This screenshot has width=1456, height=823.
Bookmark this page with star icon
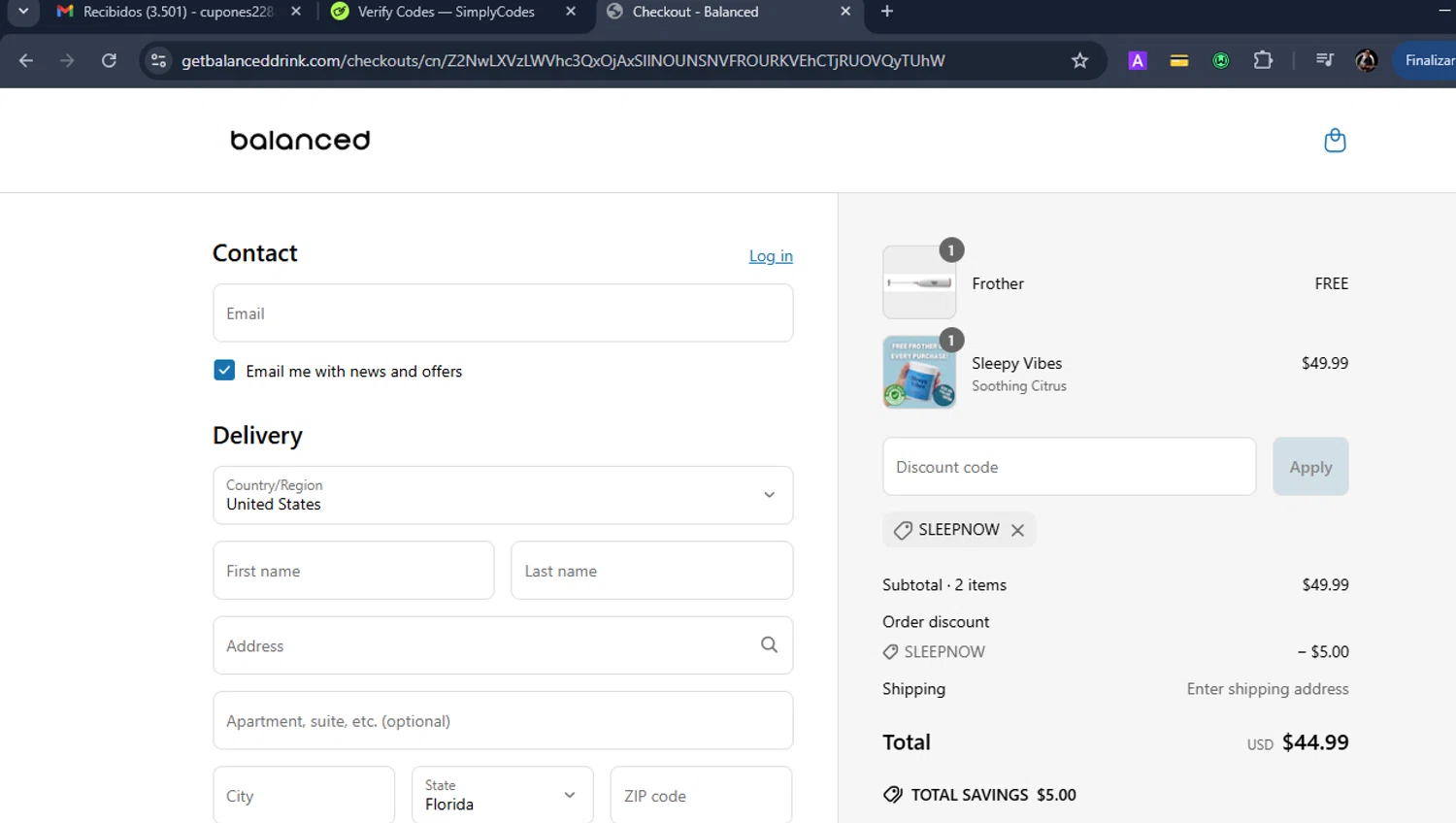tap(1079, 61)
